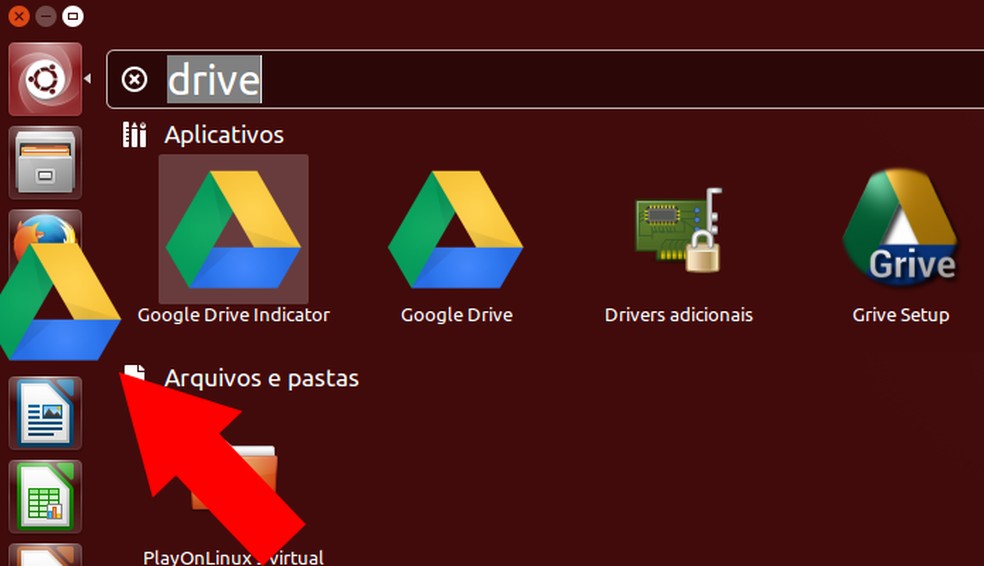
Task: Open LibreOffice Calc from launcher
Action: tap(45, 496)
